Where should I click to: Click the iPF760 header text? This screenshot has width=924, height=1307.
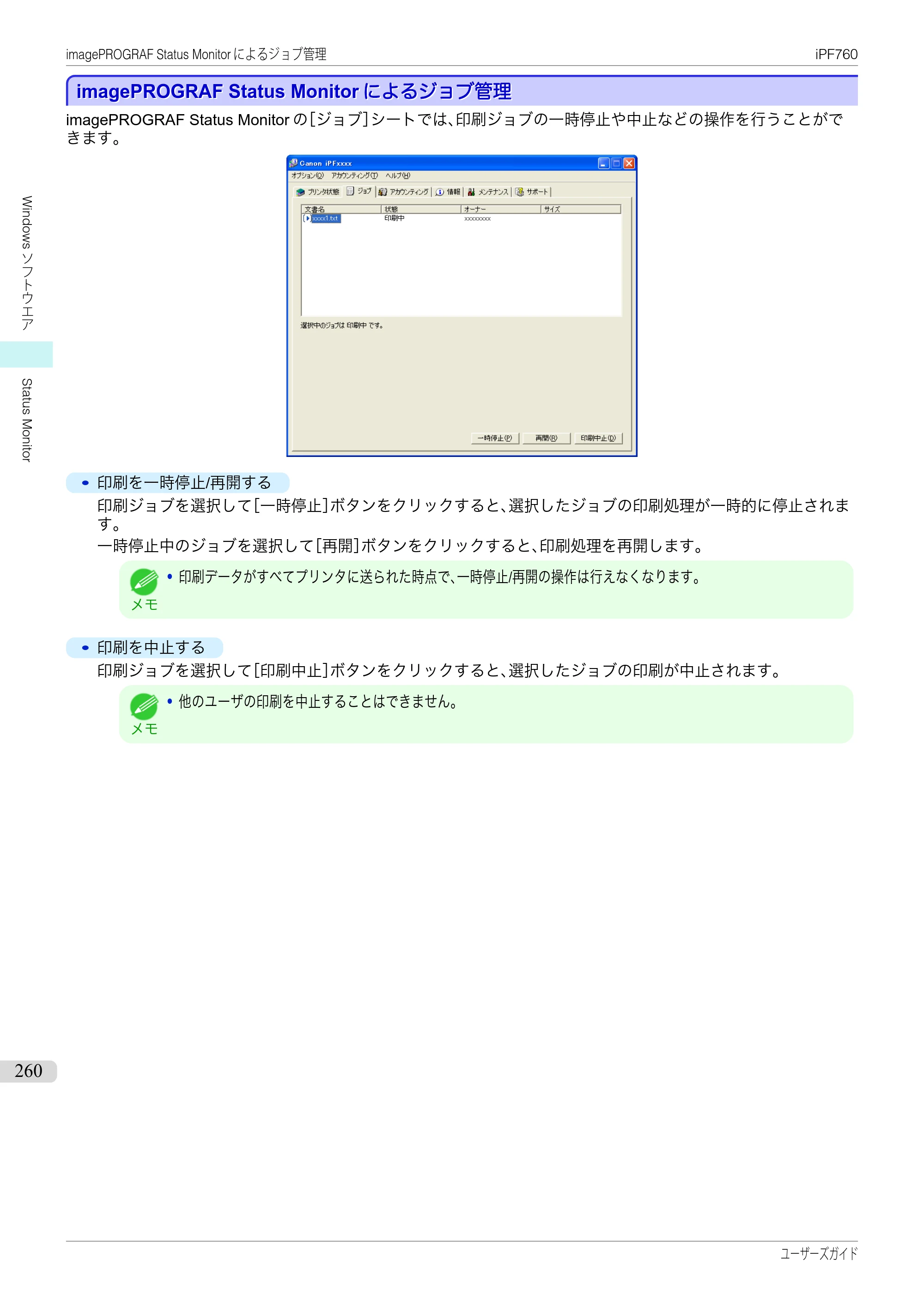click(836, 54)
